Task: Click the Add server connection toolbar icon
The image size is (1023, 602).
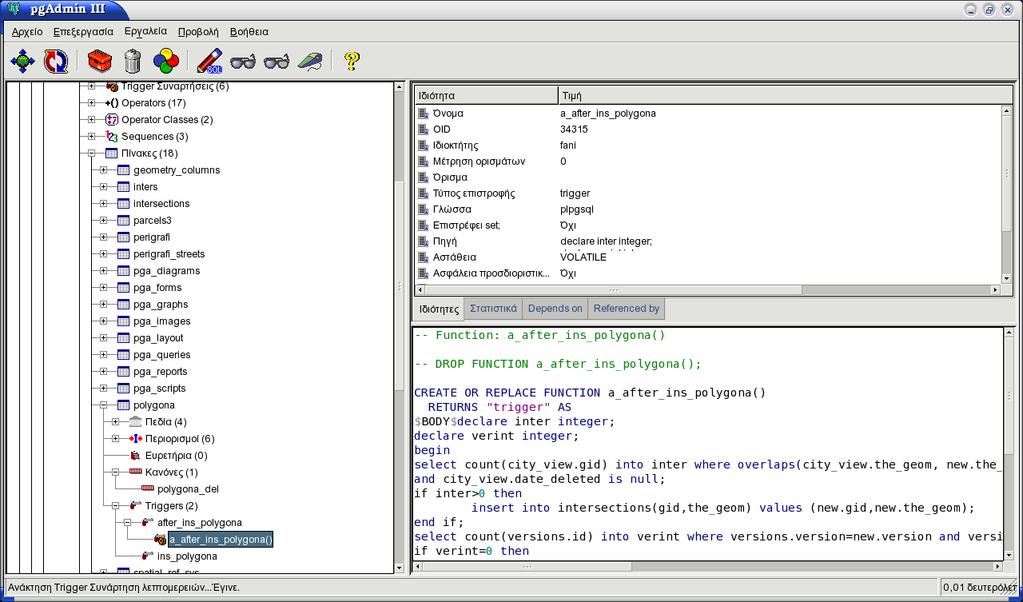Action: [23, 61]
